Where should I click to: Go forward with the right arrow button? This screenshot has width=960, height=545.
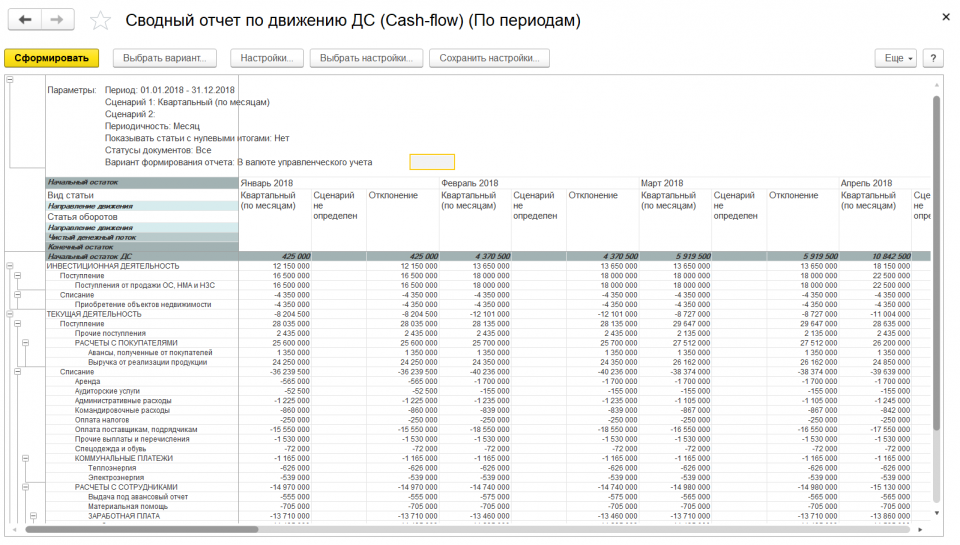click(58, 20)
